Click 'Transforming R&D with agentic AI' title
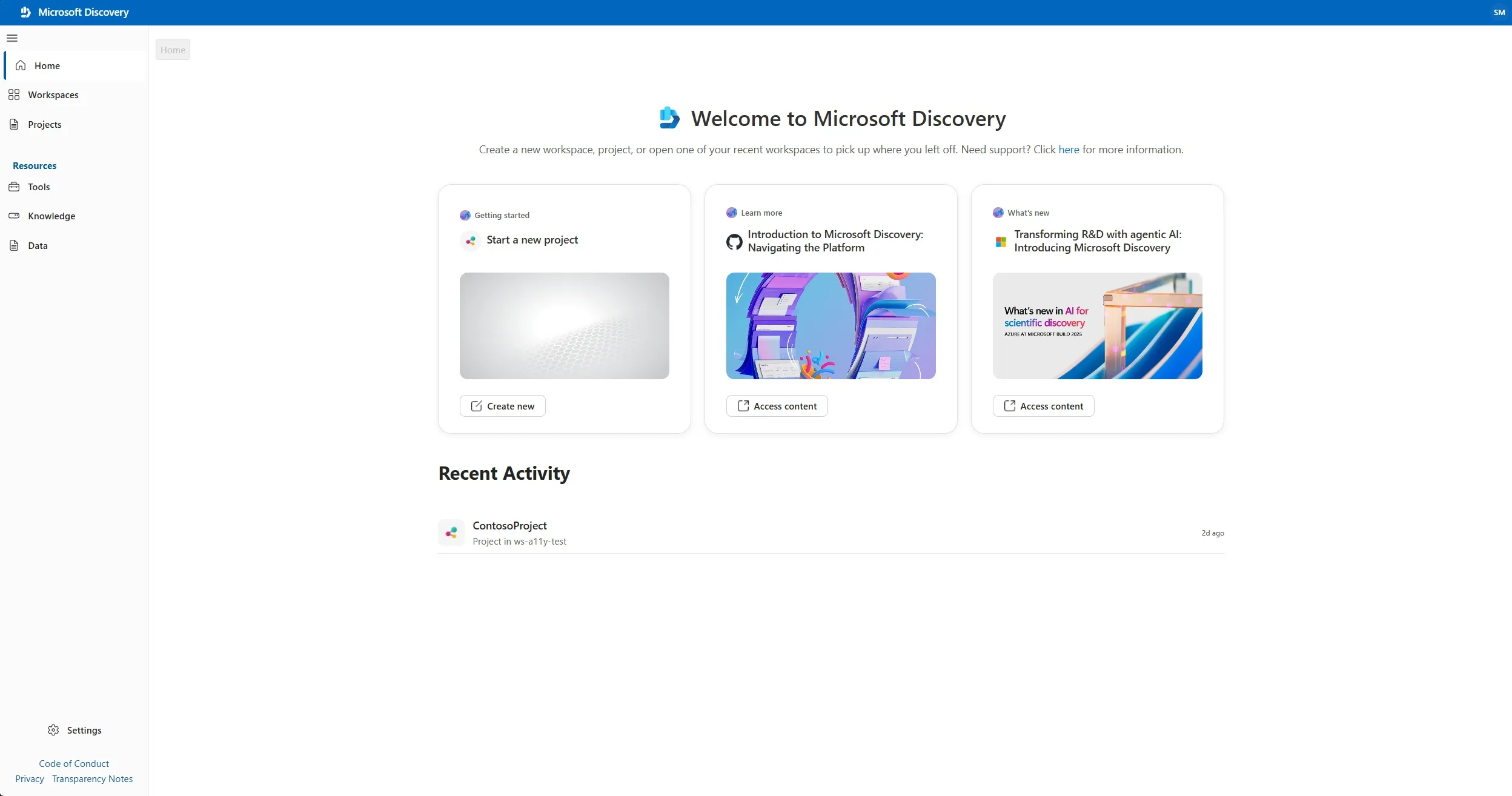 tap(1098, 241)
